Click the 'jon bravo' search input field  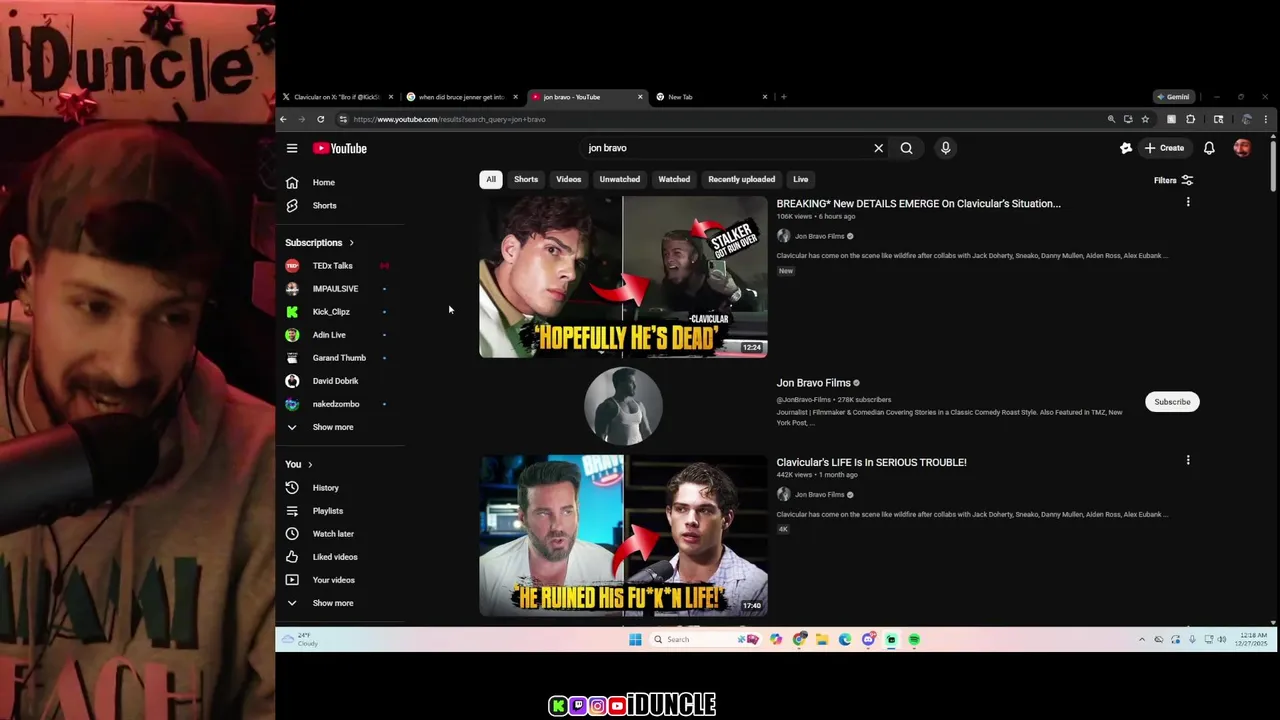pos(725,148)
